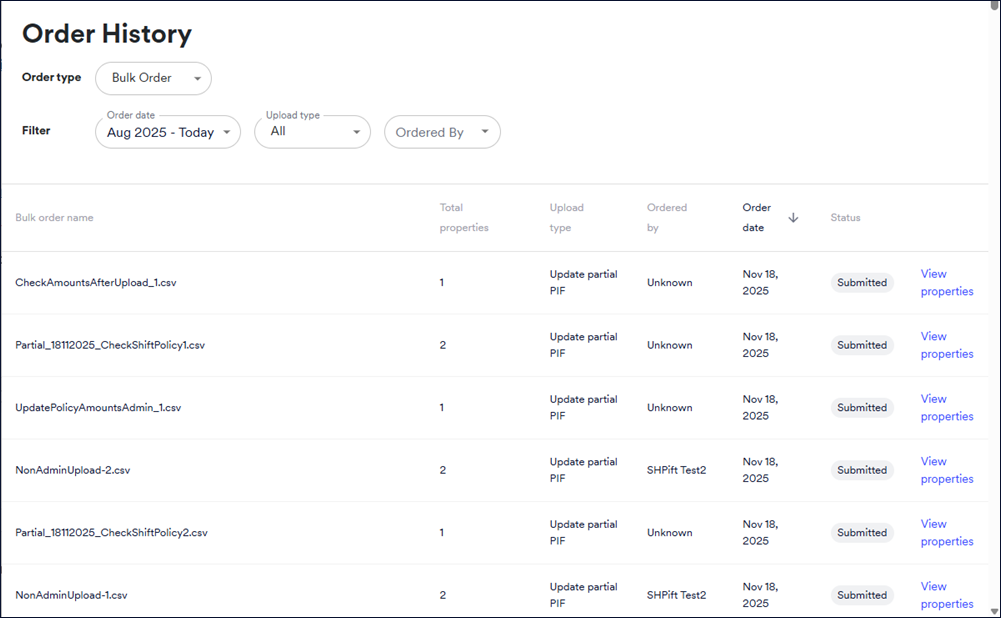Screen dimensions: 1001x618
Task: Click the Total properties column header
Action: pyautogui.click(x=463, y=218)
